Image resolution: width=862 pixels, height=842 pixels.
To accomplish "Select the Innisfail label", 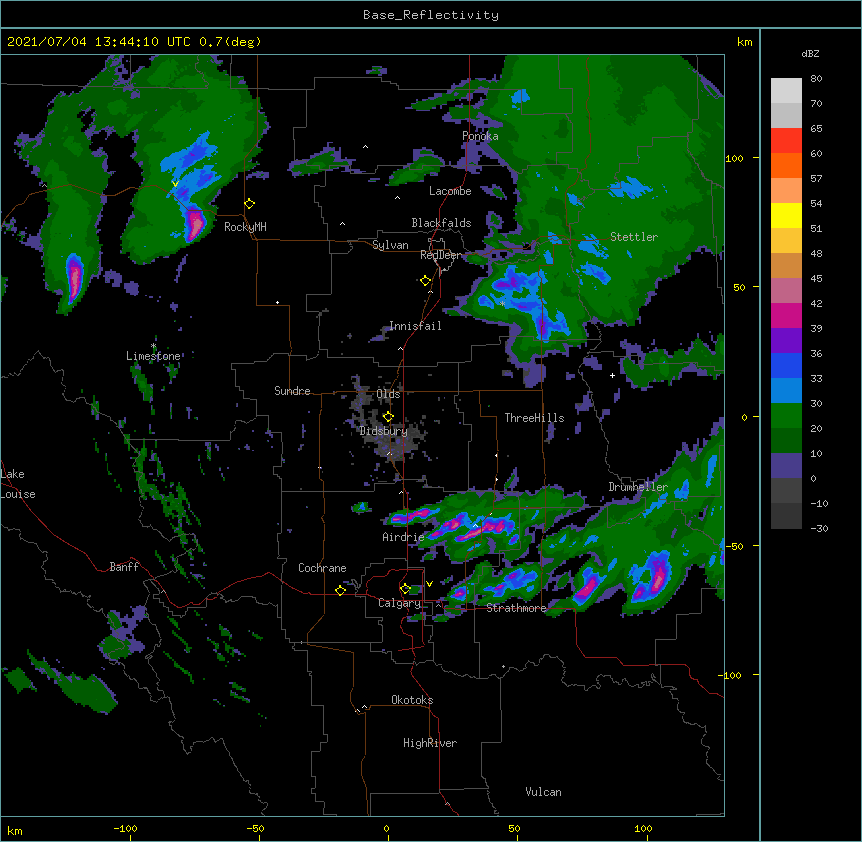I will tap(415, 326).
